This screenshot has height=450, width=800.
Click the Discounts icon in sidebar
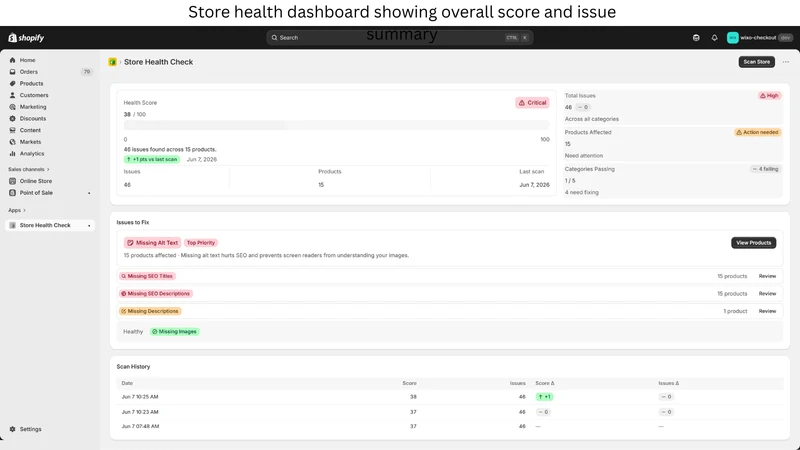[x=13, y=118]
